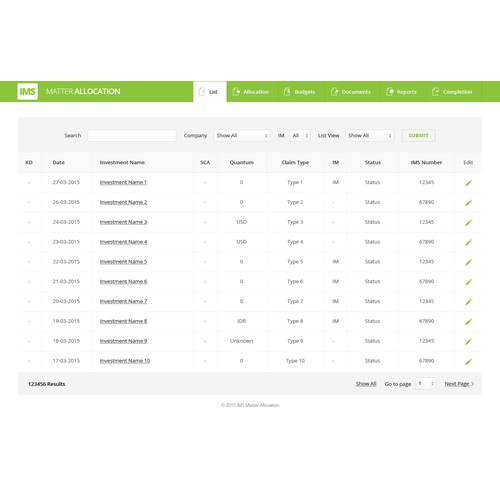Open Investment Name 2 link
Screen dimensions: 500x500
click(x=123, y=202)
